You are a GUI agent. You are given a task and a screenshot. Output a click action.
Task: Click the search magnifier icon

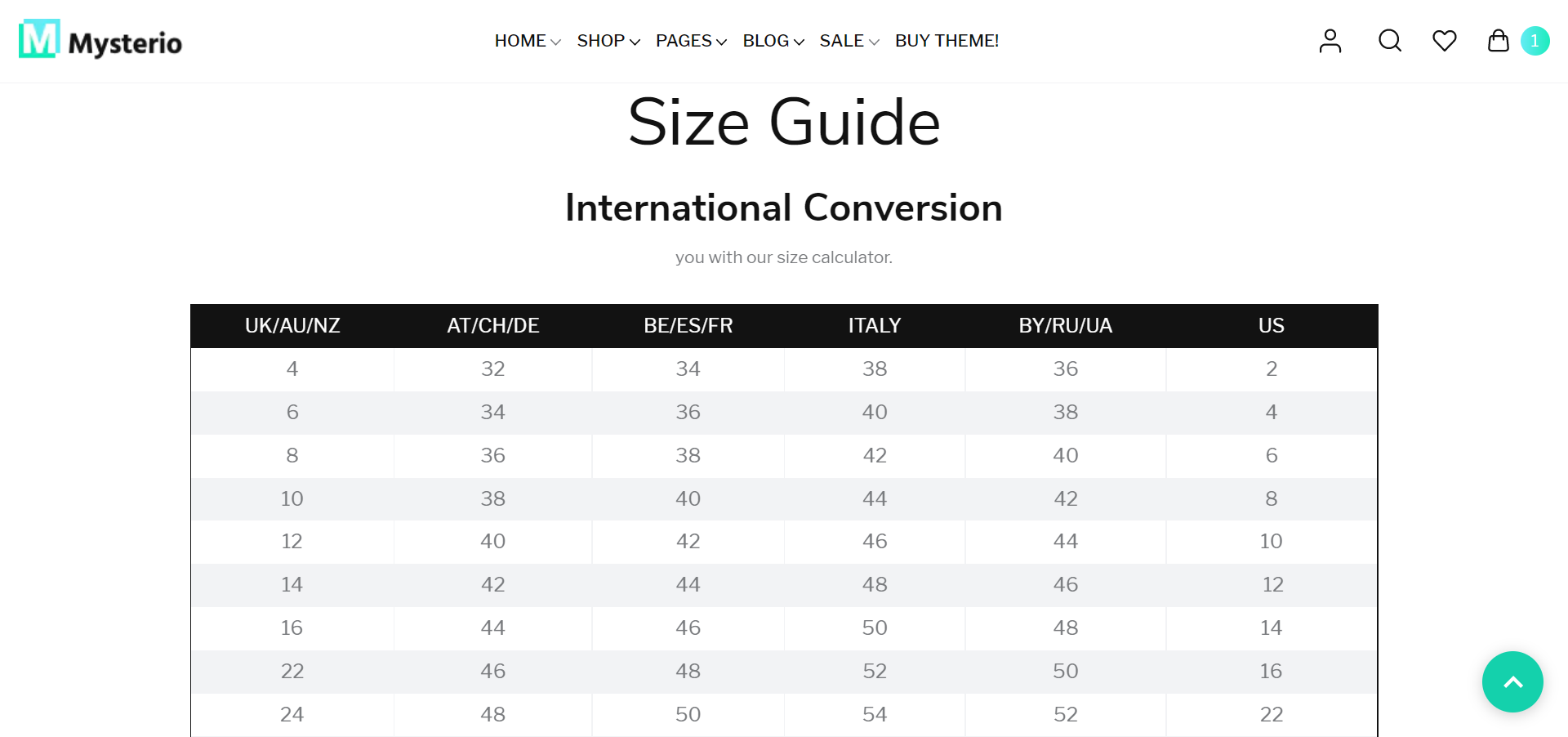1389,41
